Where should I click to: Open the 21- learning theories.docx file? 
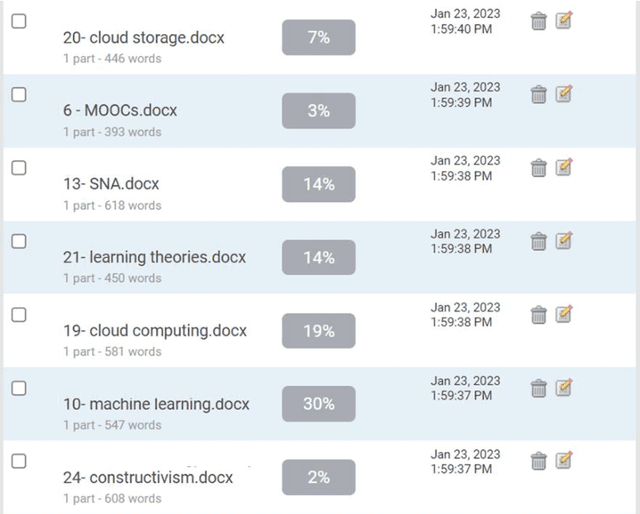pyautogui.click(x=154, y=258)
